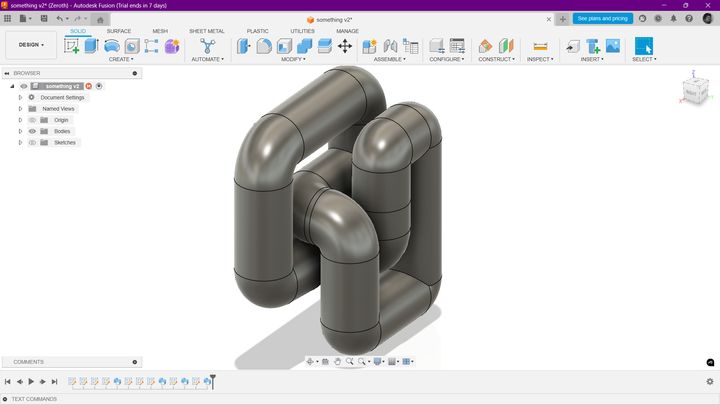The width and height of the screenshot is (720, 405).
Task: Open a new design tab with plus
Action: click(562, 19)
